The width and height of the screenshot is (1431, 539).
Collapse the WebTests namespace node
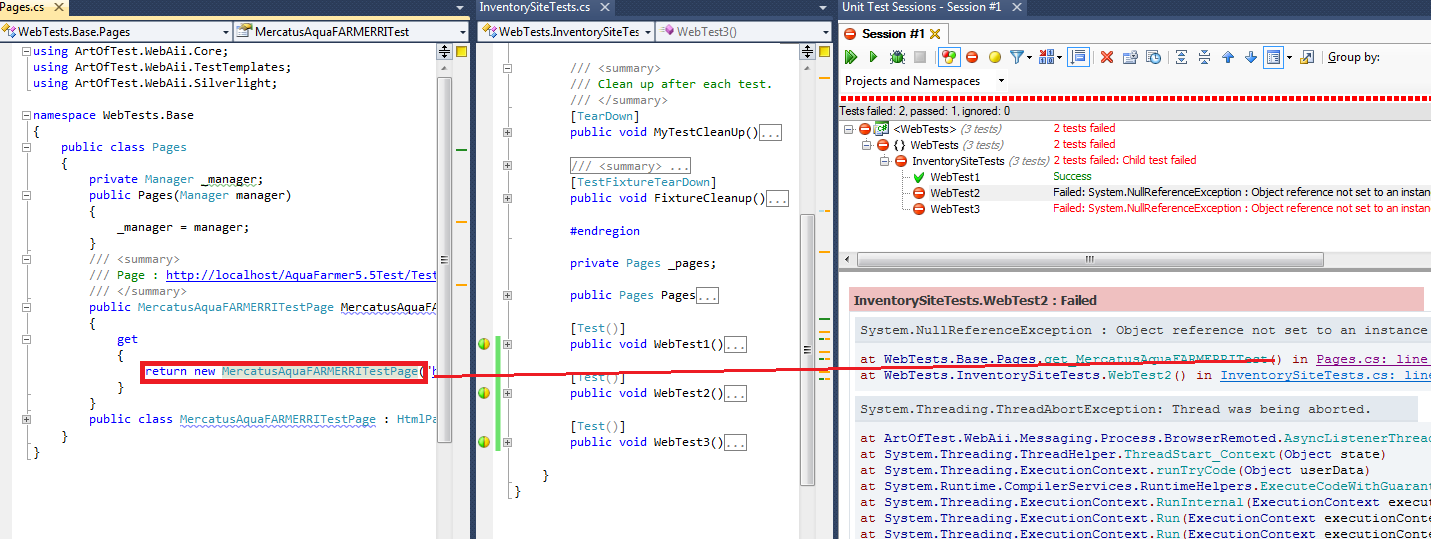[x=868, y=145]
